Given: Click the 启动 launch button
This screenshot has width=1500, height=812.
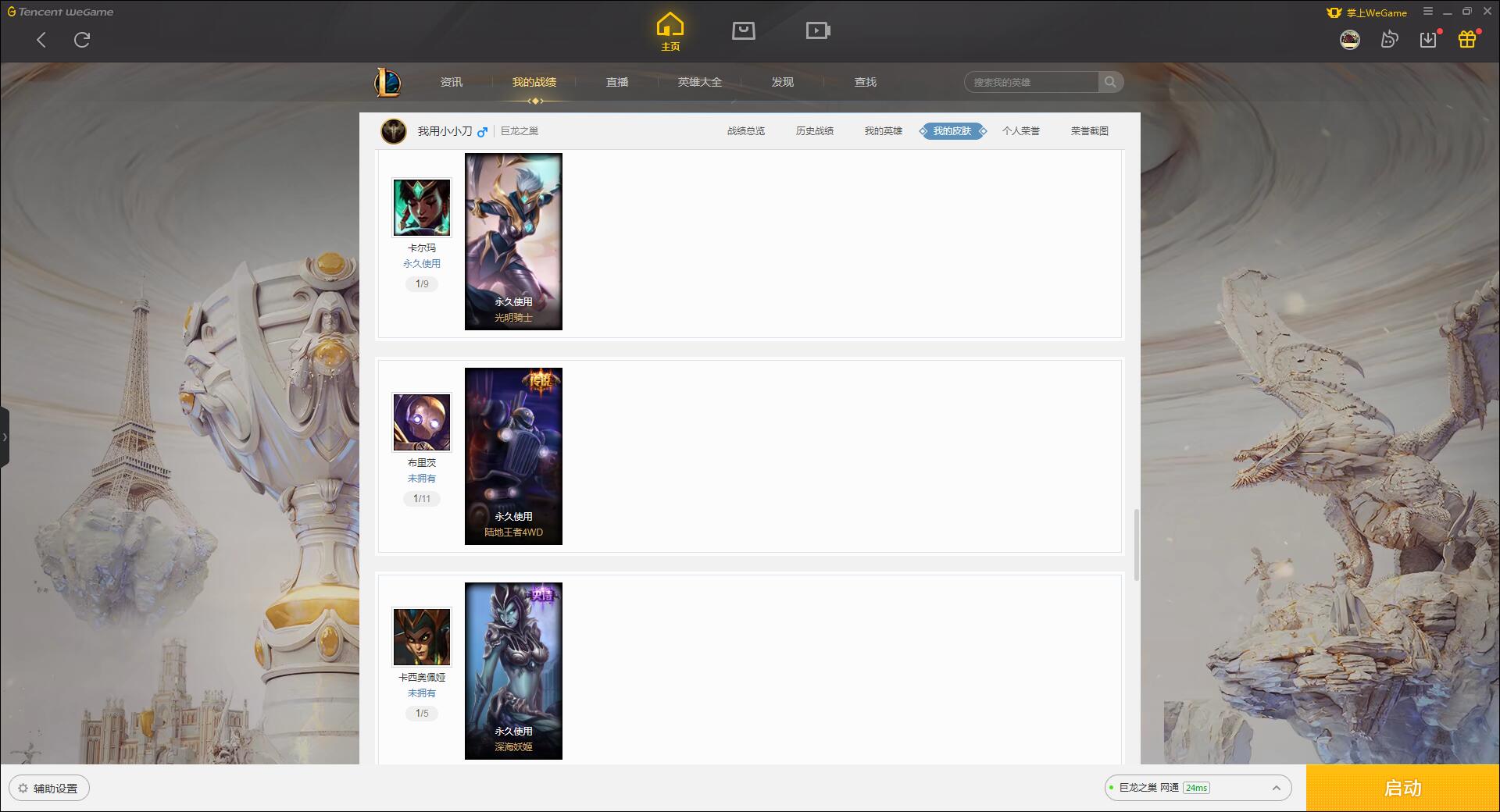Looking at the screenshot, I should 1403,789.
